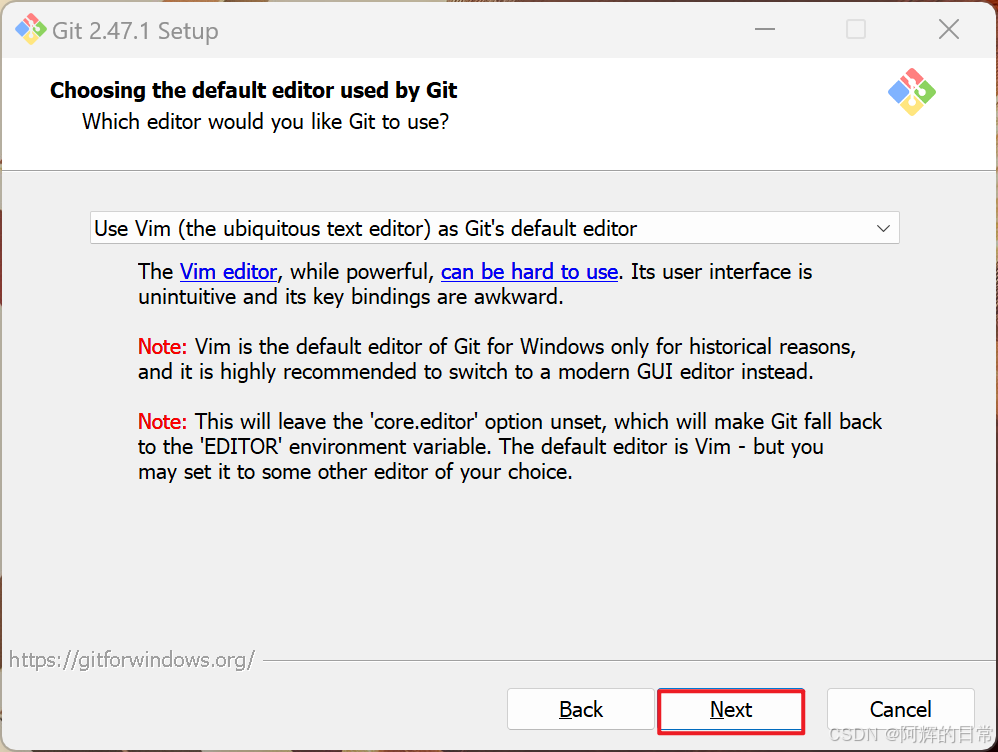This screenshot has height=752, width=998.
Task: Click the dropdown chevron arrow of editor combo box
Action: (x=883, y=228)
